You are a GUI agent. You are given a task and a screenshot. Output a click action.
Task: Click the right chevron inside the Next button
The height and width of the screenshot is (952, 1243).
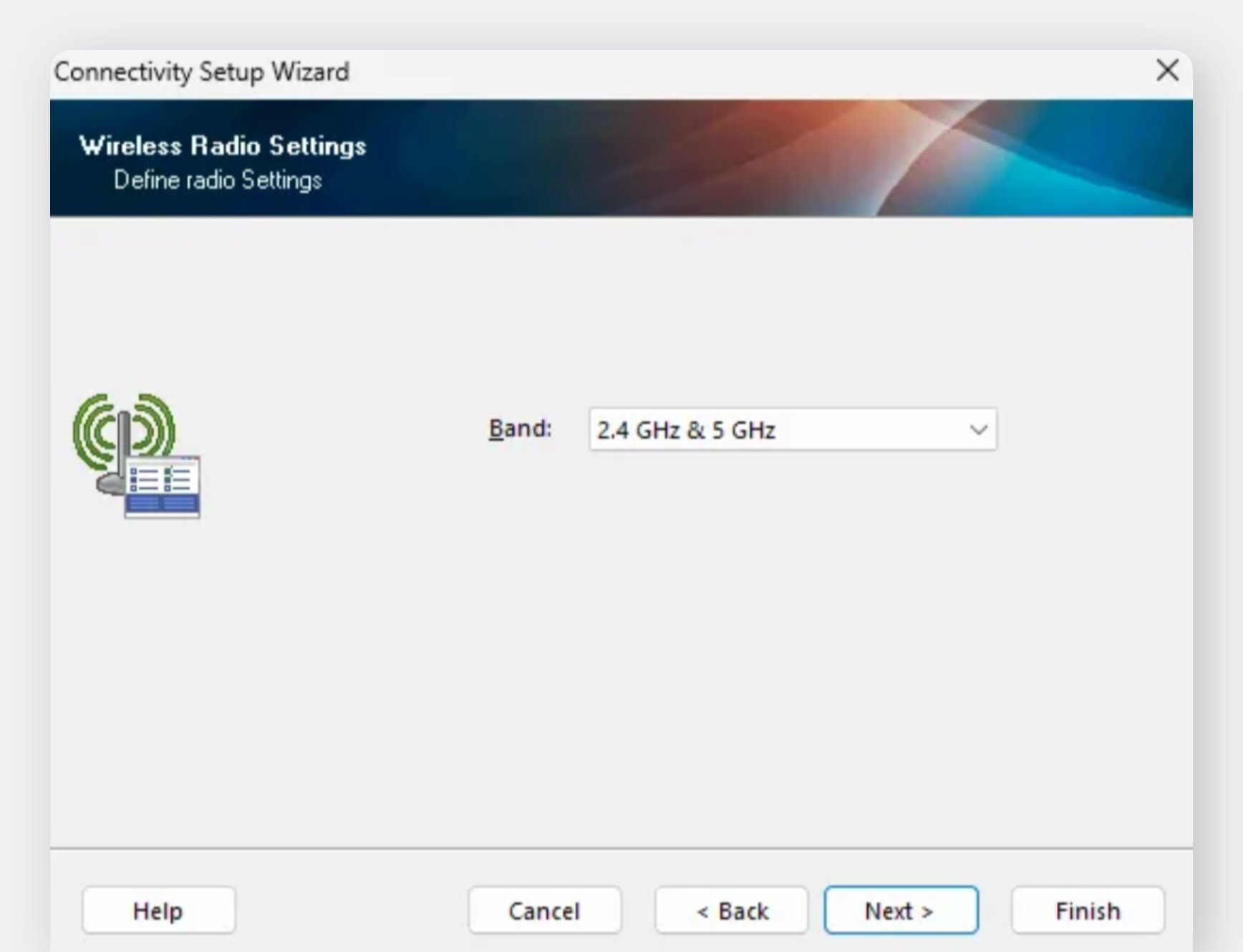click(x=927, y=912)
